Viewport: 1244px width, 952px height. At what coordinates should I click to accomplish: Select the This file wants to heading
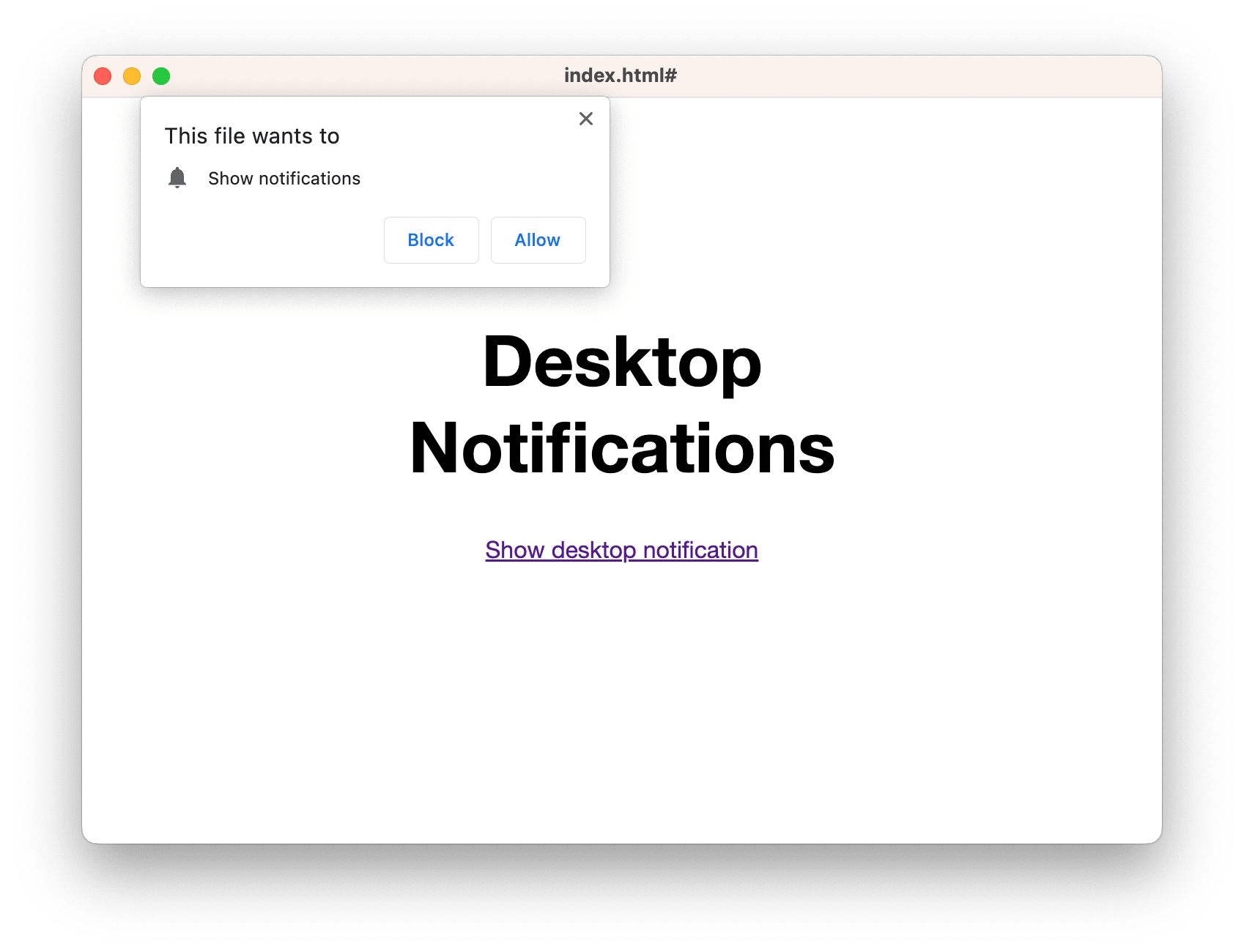click(252, 135)
